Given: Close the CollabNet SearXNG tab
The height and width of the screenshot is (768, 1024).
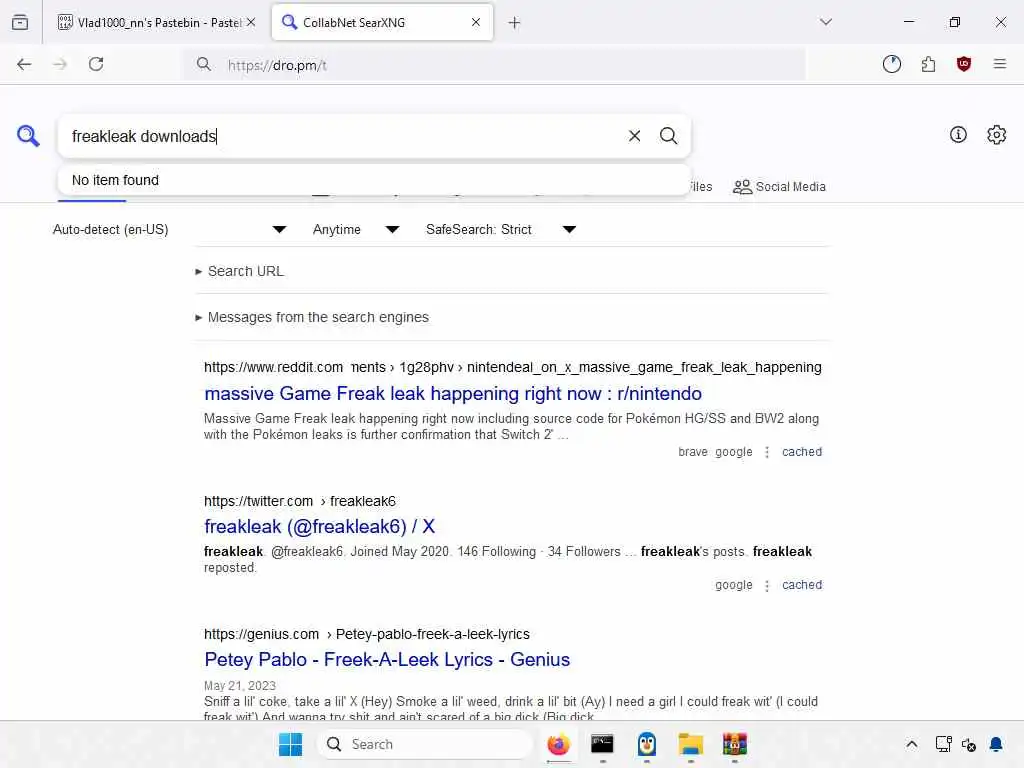Looking at the screenshot, I should 475,22.
